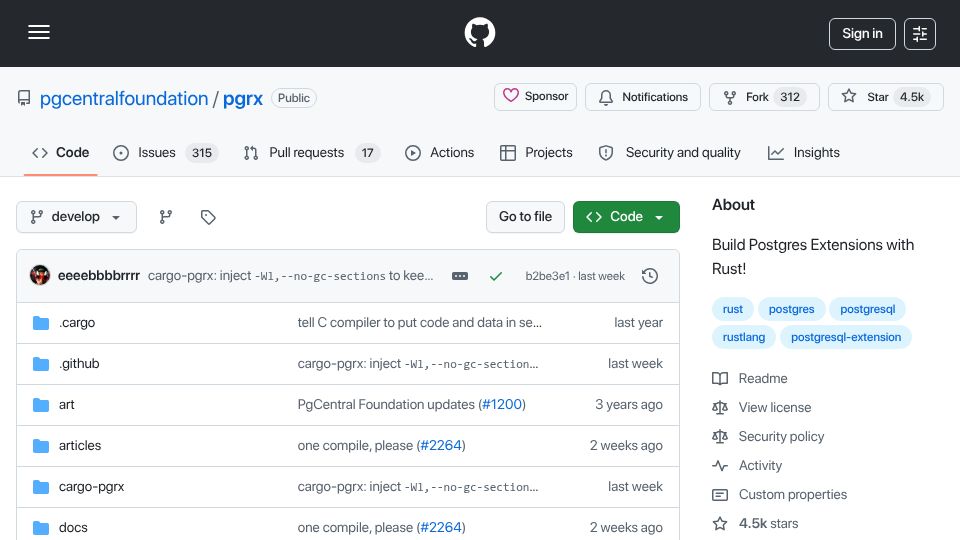Go to the Actions tab

440,152
